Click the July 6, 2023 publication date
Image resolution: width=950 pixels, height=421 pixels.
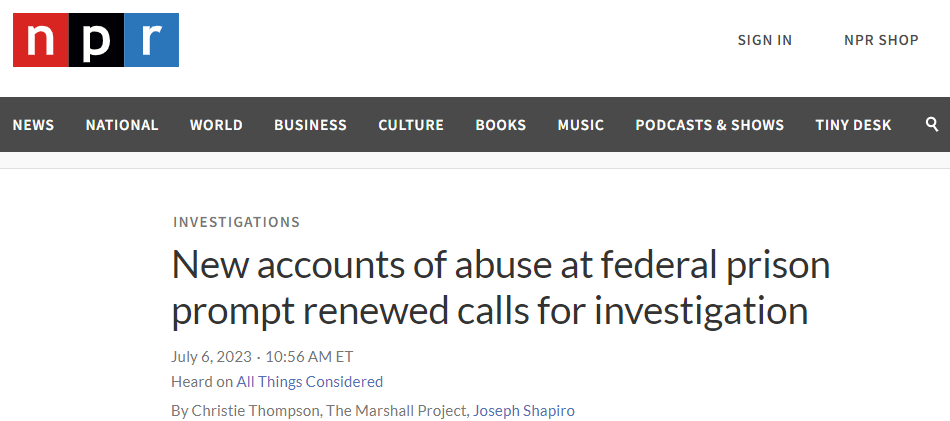click(211, 356)
